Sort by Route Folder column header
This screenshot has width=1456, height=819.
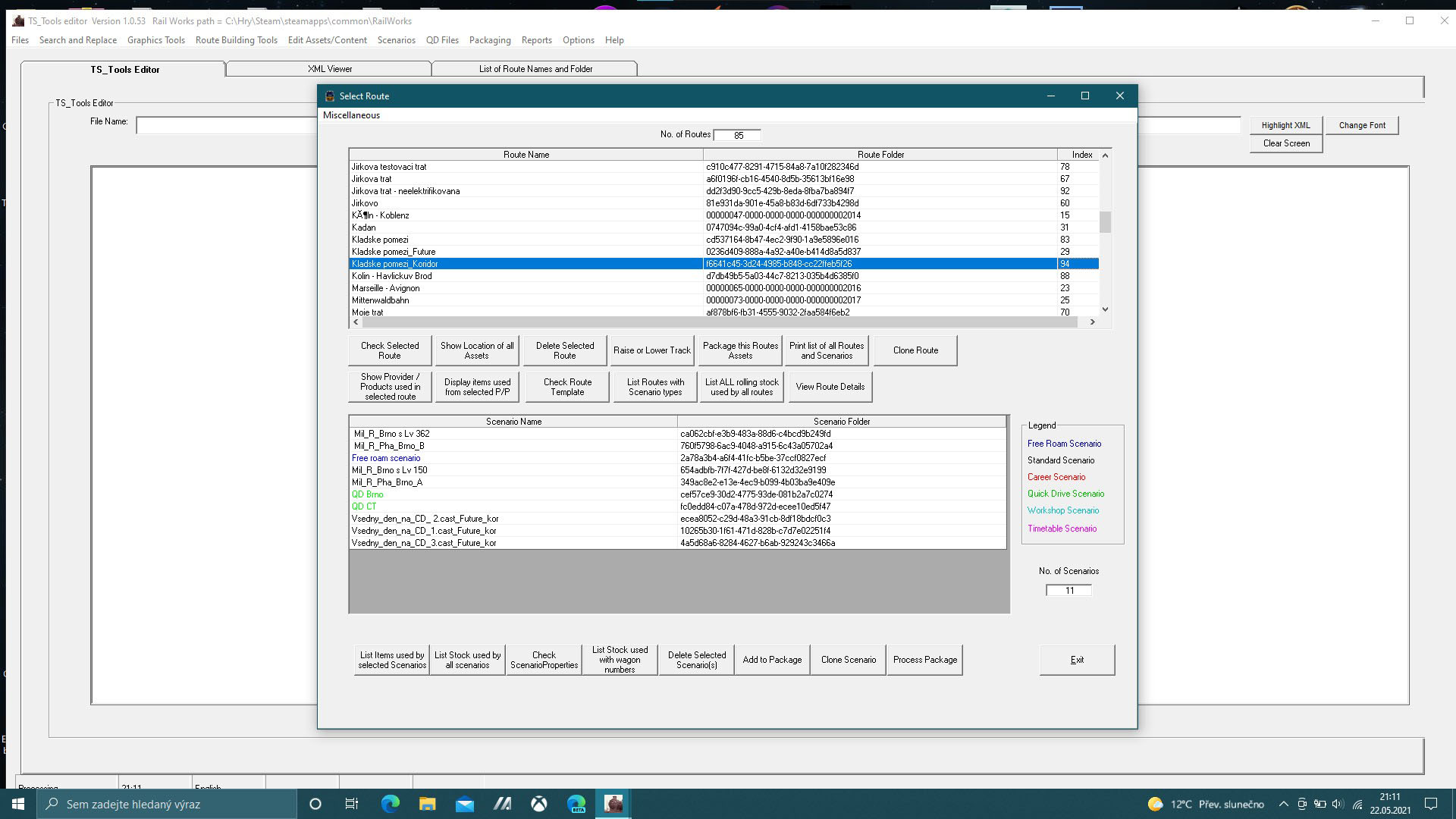point(880,155)
